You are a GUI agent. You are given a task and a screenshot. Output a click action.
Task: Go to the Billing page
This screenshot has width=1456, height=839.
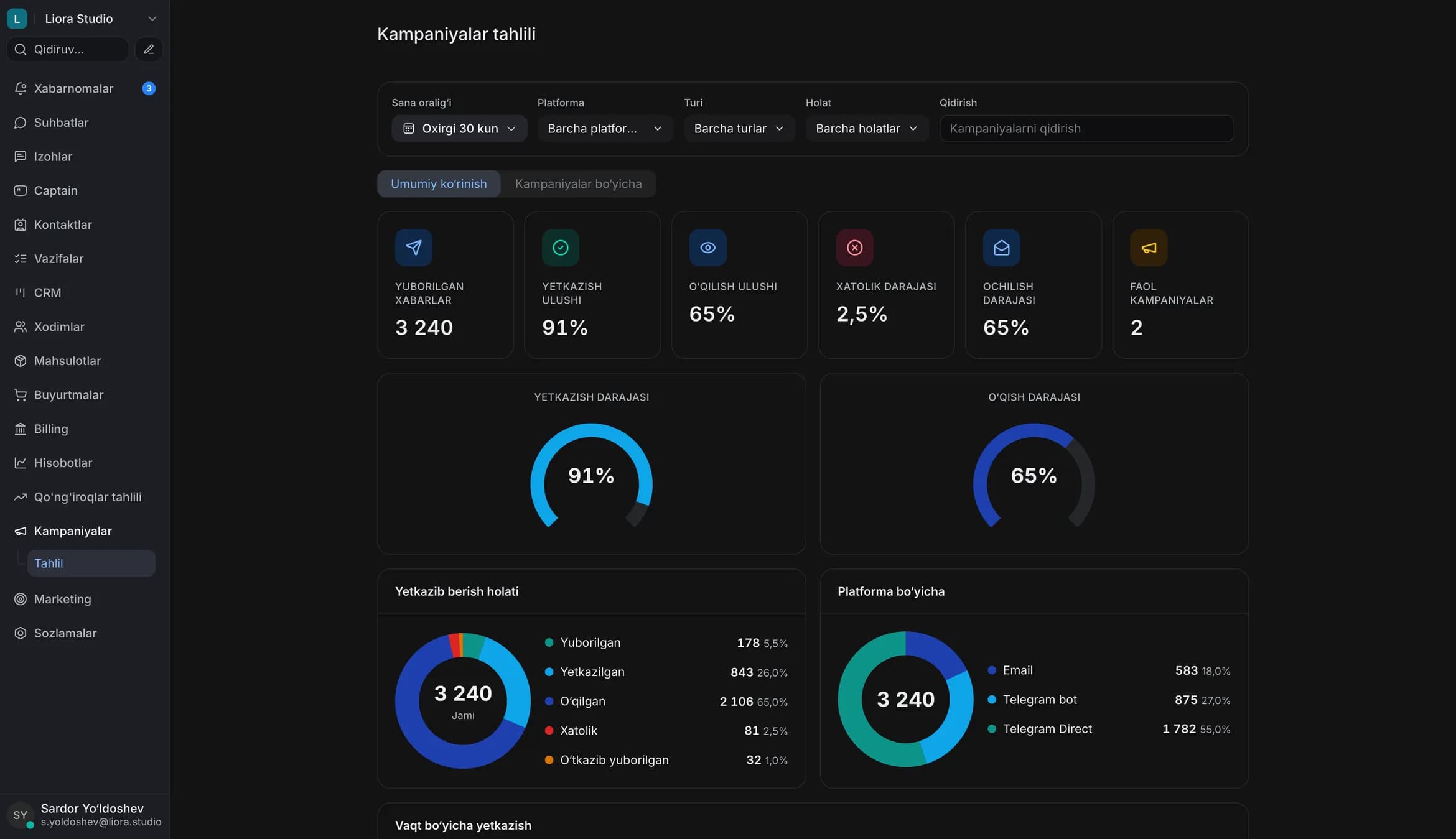85,429
